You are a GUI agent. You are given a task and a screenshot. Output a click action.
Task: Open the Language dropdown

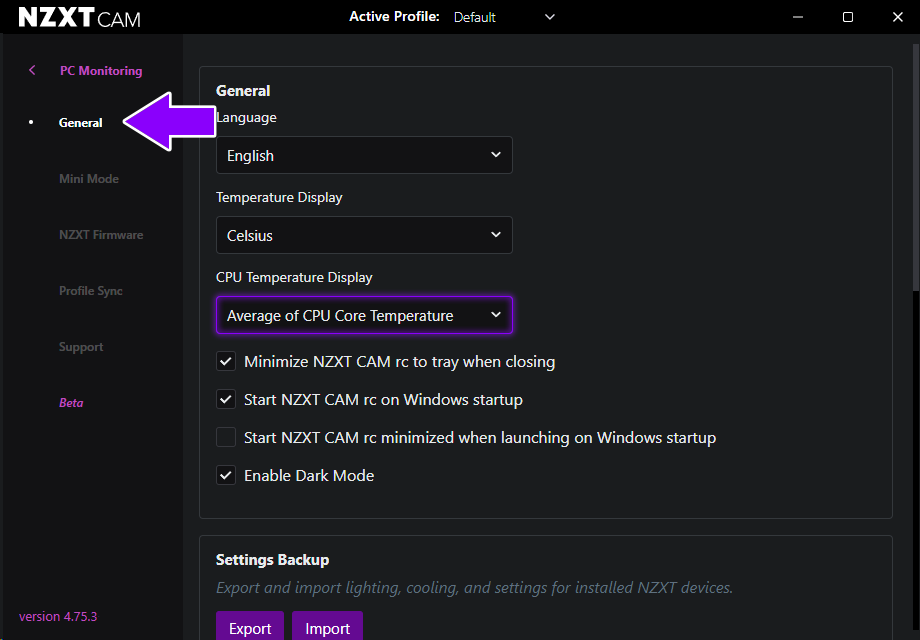(364, 155)
